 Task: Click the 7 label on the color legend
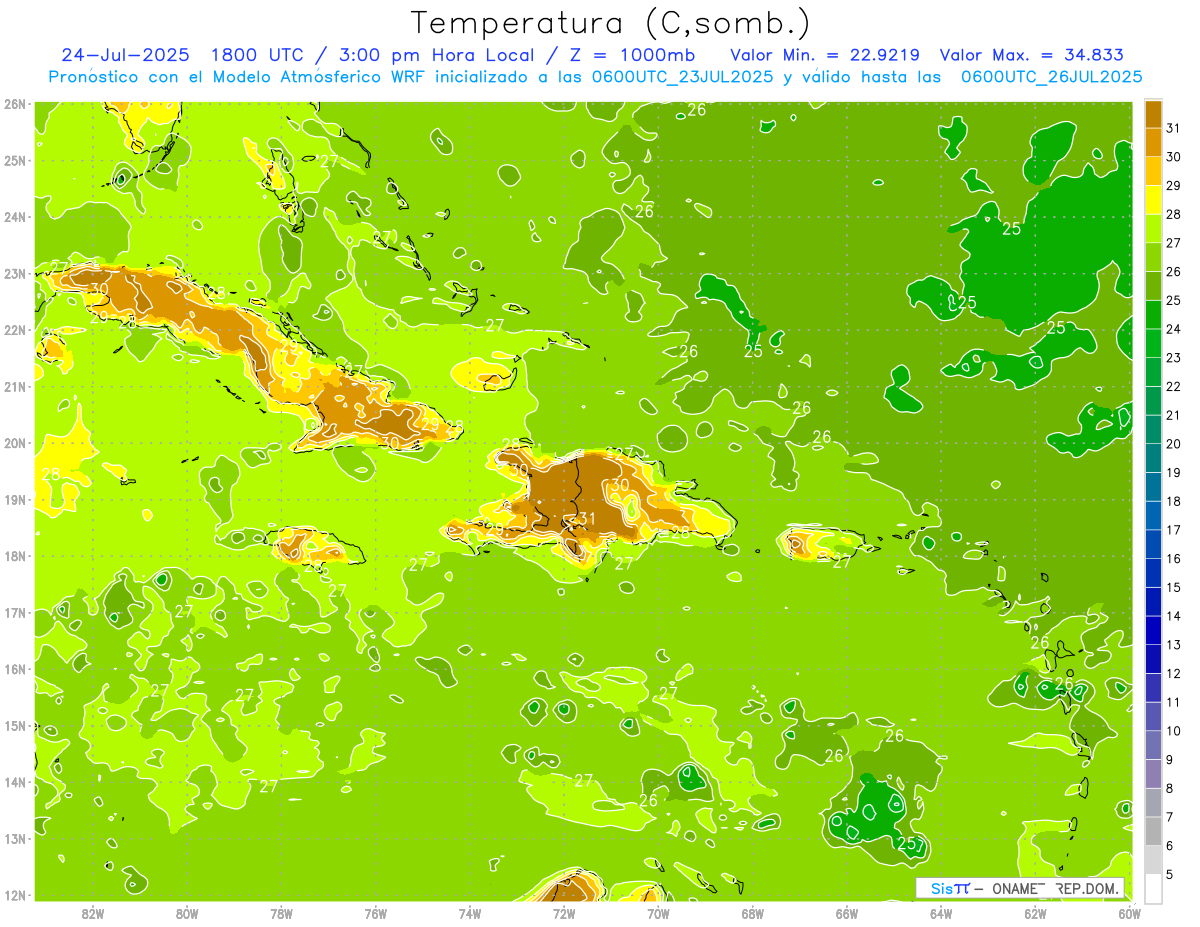tap(1171, 817)
